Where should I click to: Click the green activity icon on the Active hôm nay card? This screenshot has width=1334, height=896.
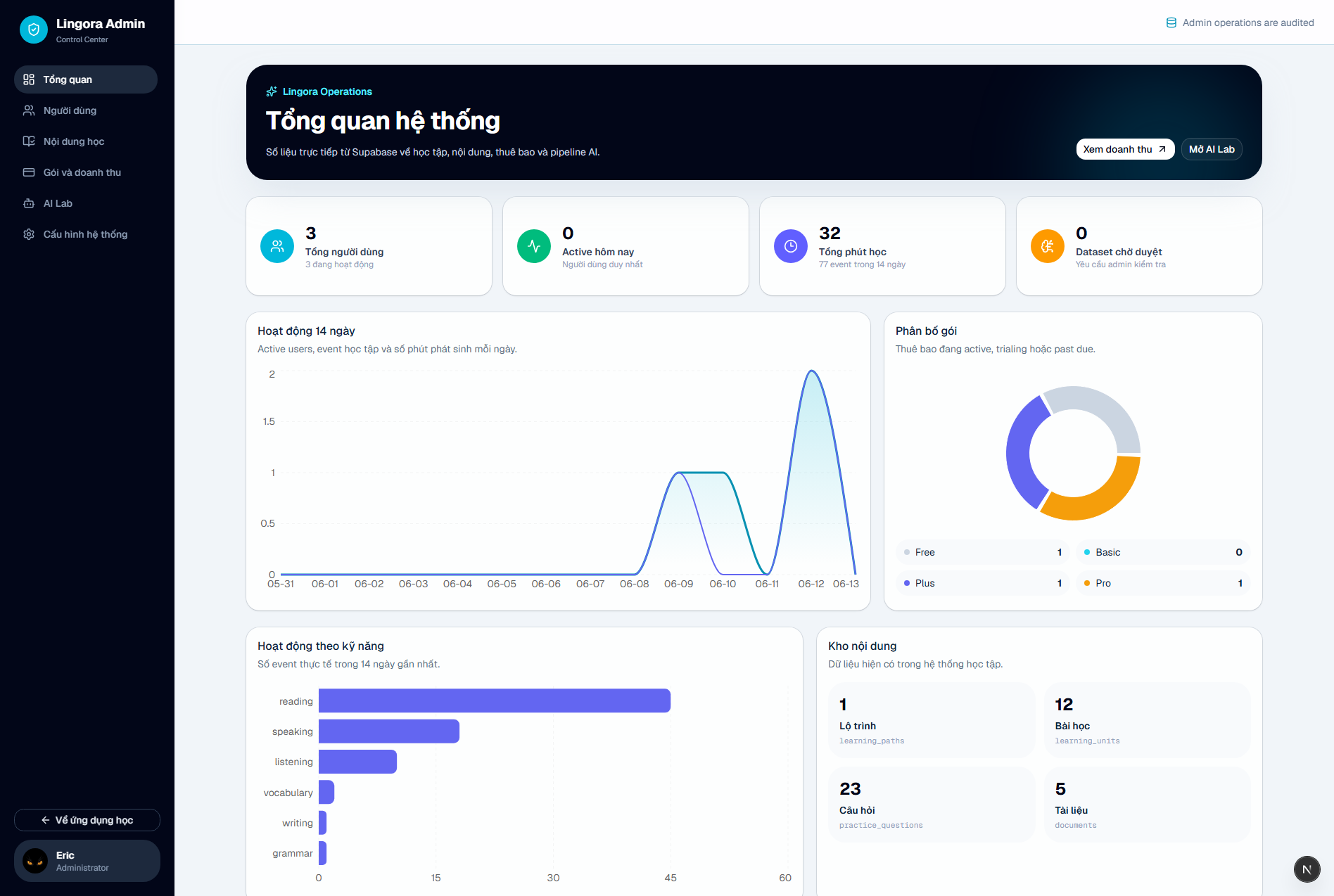pos(534,246)
